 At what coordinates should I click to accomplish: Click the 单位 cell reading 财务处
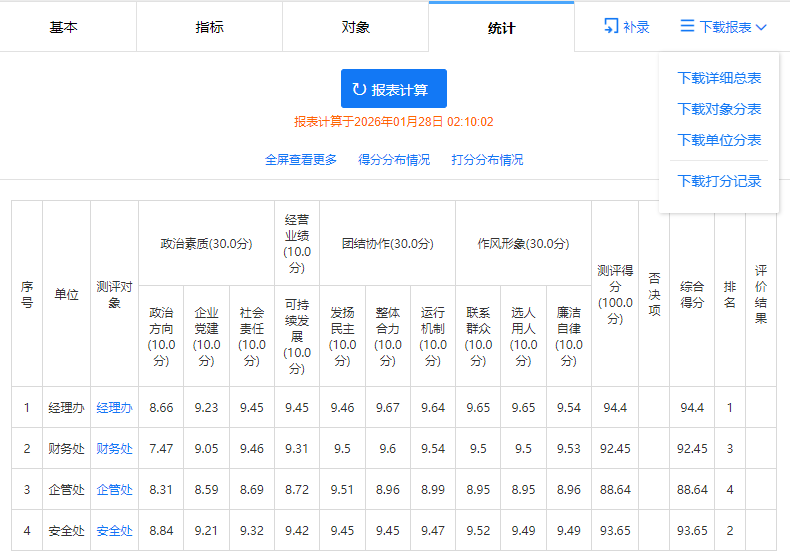tap(67, 449)
